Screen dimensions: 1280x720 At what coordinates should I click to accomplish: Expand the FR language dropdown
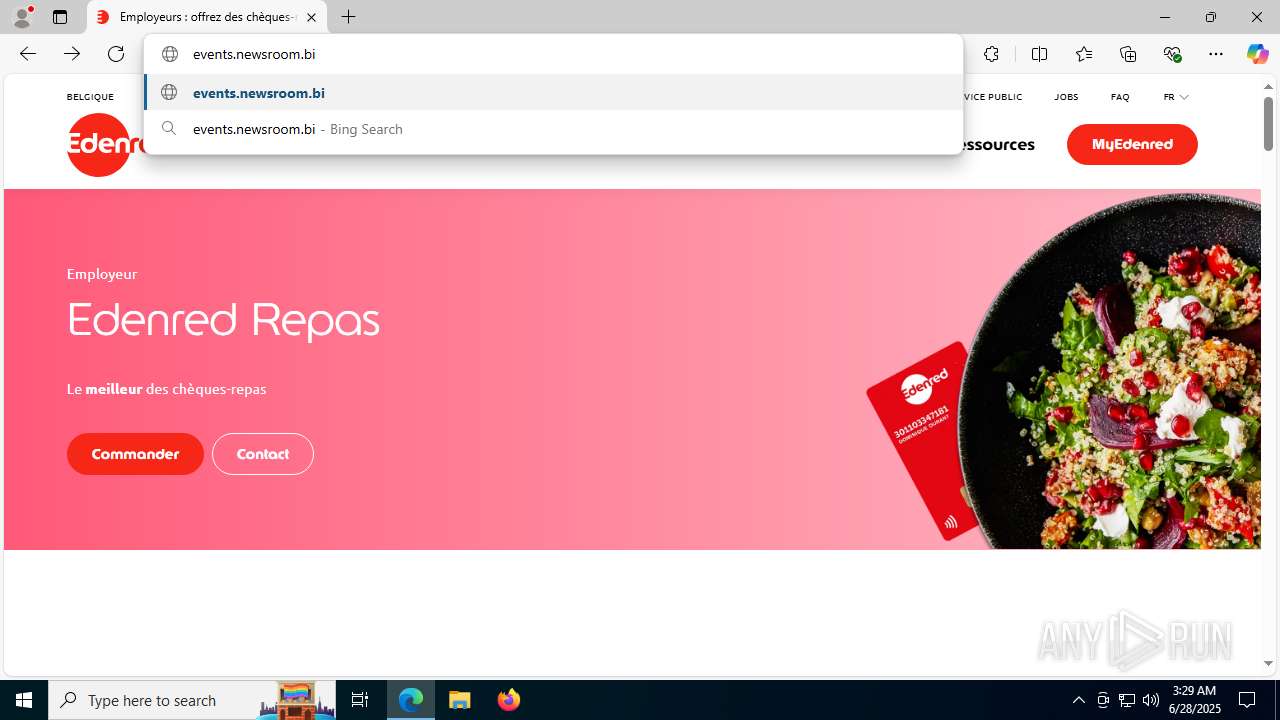click(1176, 97)
